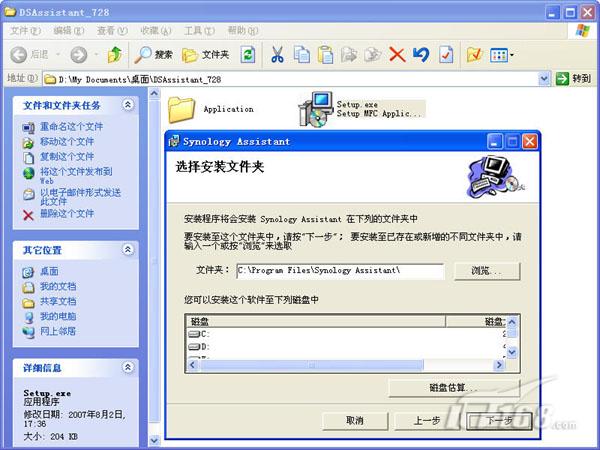This screenshot has height=450, width=600.
Task: Copy using the toolbar copy icon
Action: [x=302, y=55]
